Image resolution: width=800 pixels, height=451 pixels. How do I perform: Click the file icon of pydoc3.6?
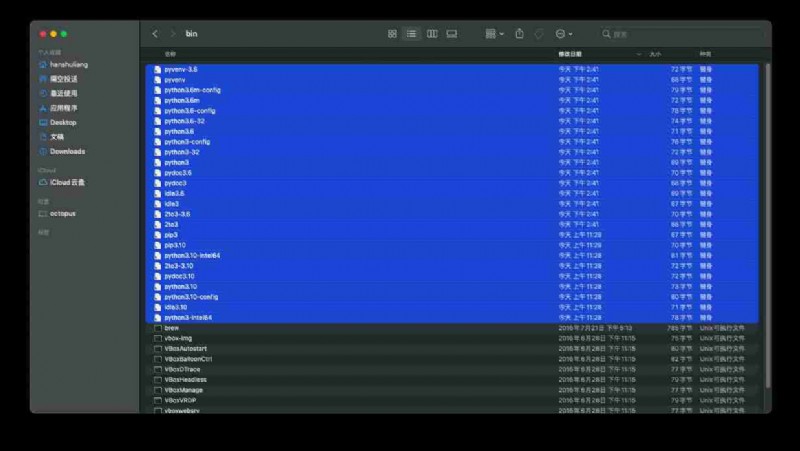coord(158,173)
